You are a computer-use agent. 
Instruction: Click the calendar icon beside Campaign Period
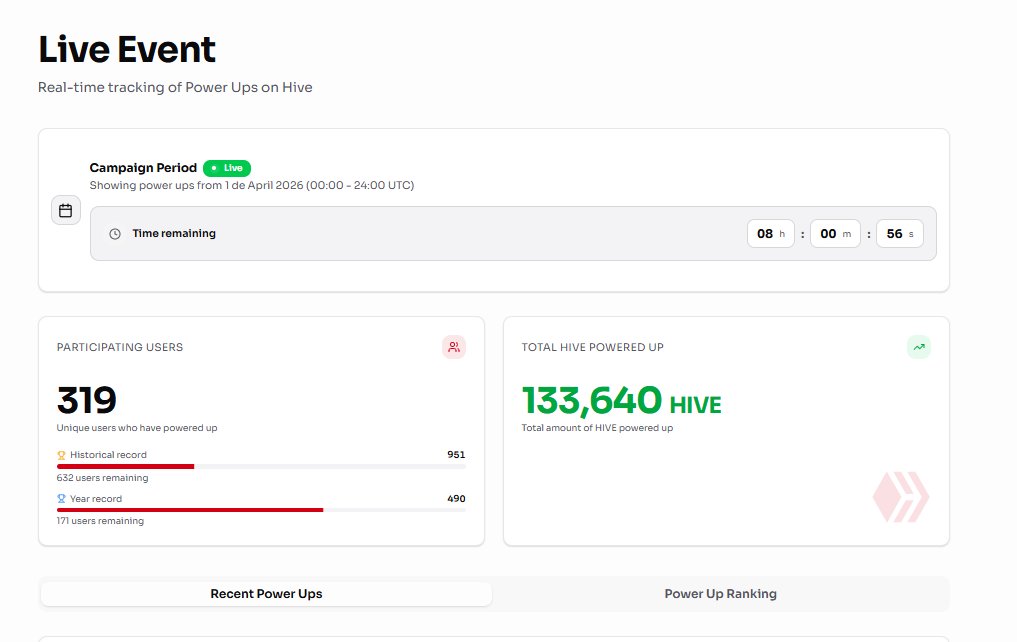click(66, 210)
